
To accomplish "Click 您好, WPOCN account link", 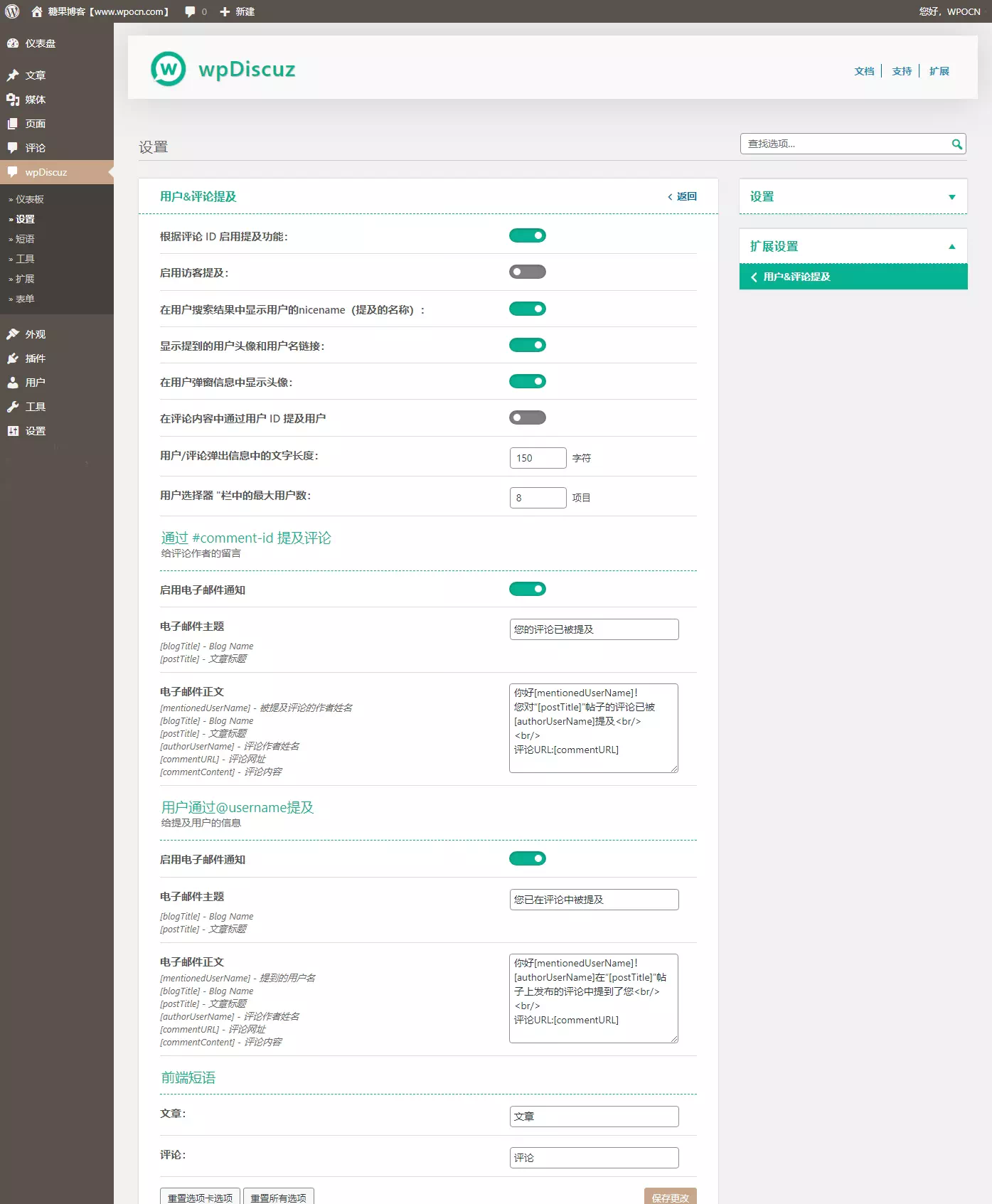I will pyautogui.click(x=949, y=11).
